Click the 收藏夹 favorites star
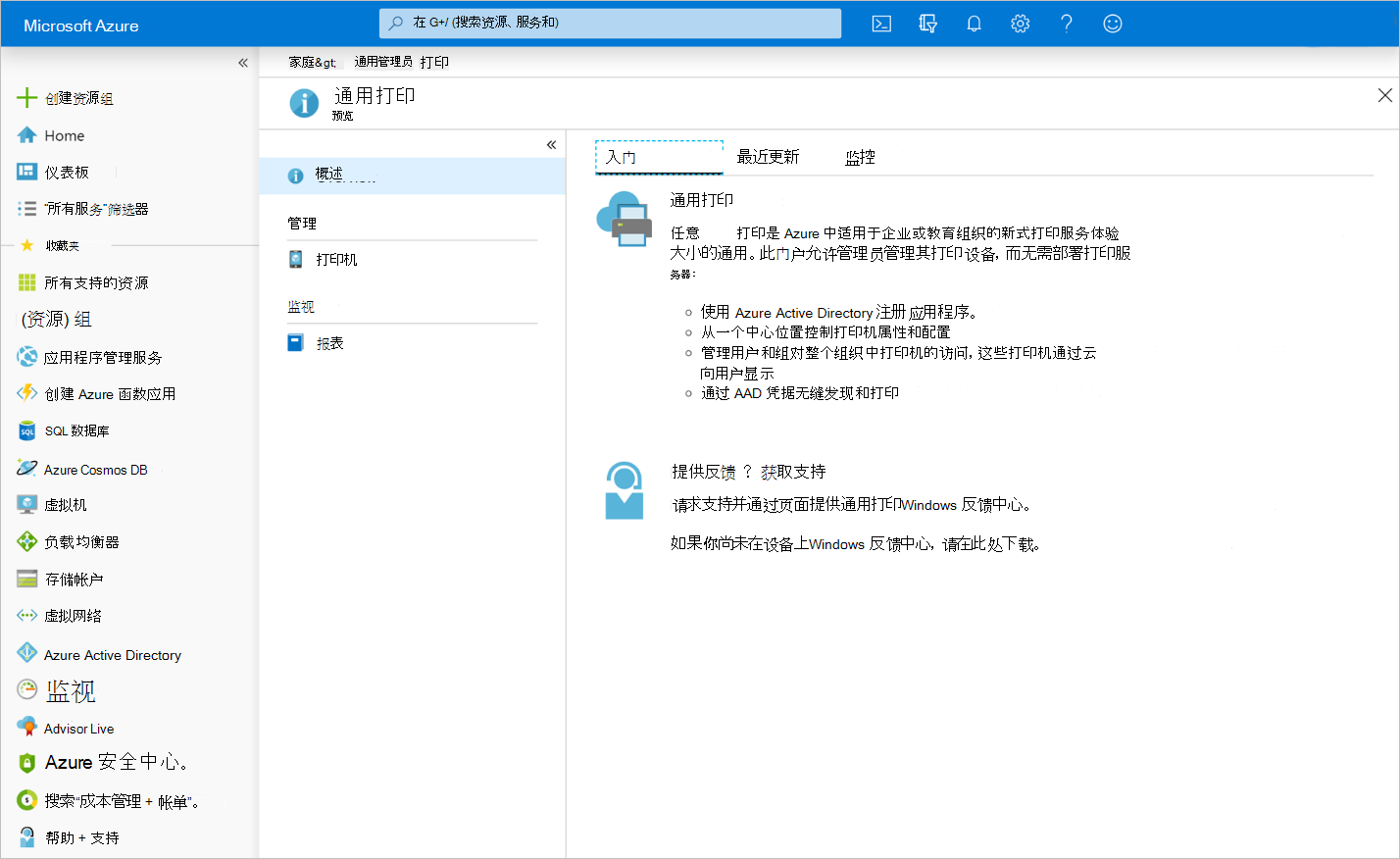The height and width of the screenshot is (859, 1400). pyautogui.click(x=26, y=245)
